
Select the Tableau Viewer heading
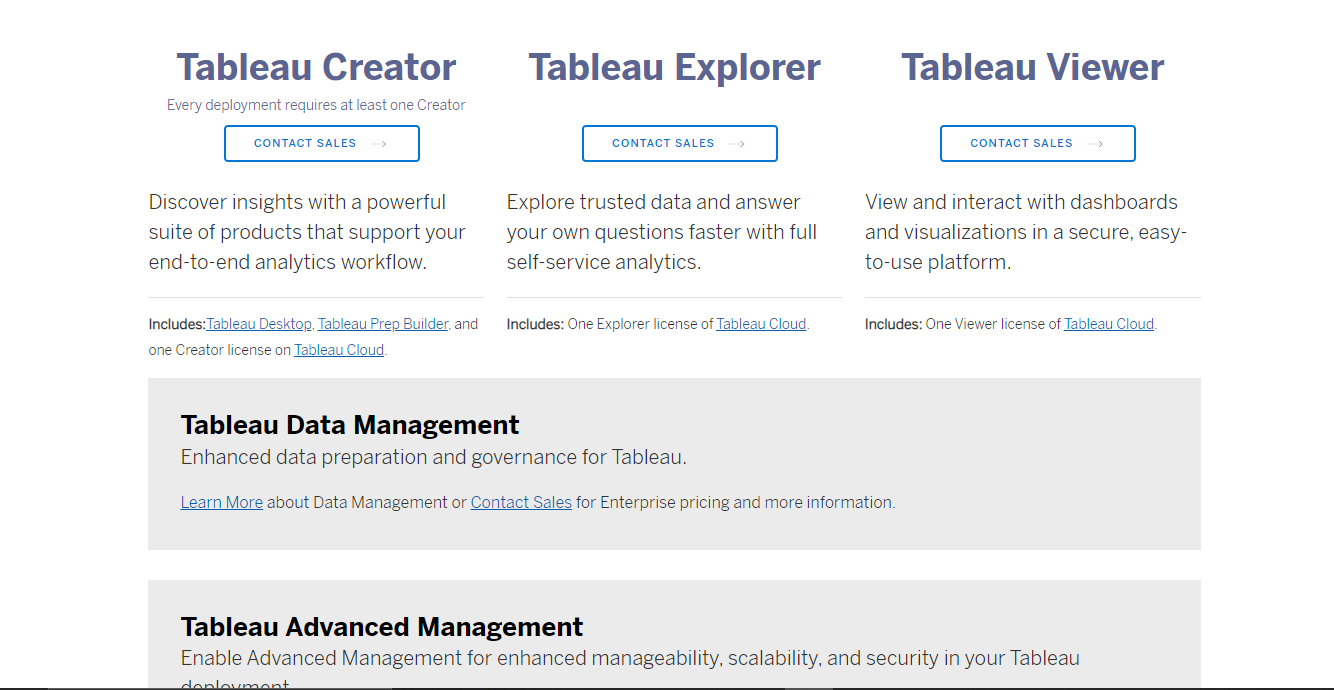click(1033, 67)
